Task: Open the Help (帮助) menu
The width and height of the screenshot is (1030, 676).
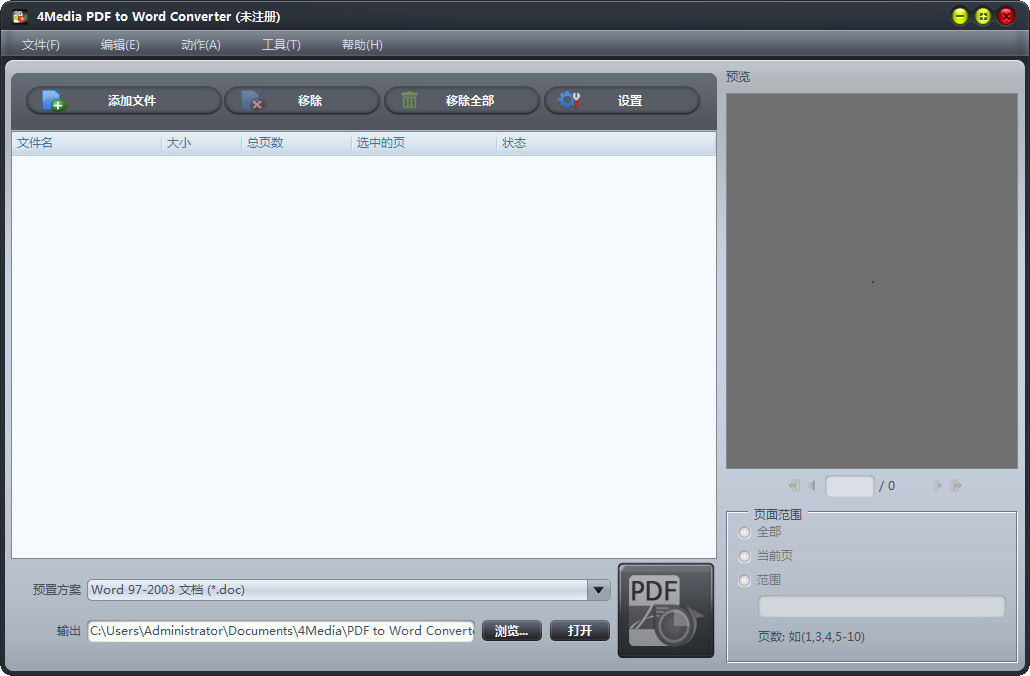Action: point(362,45)
